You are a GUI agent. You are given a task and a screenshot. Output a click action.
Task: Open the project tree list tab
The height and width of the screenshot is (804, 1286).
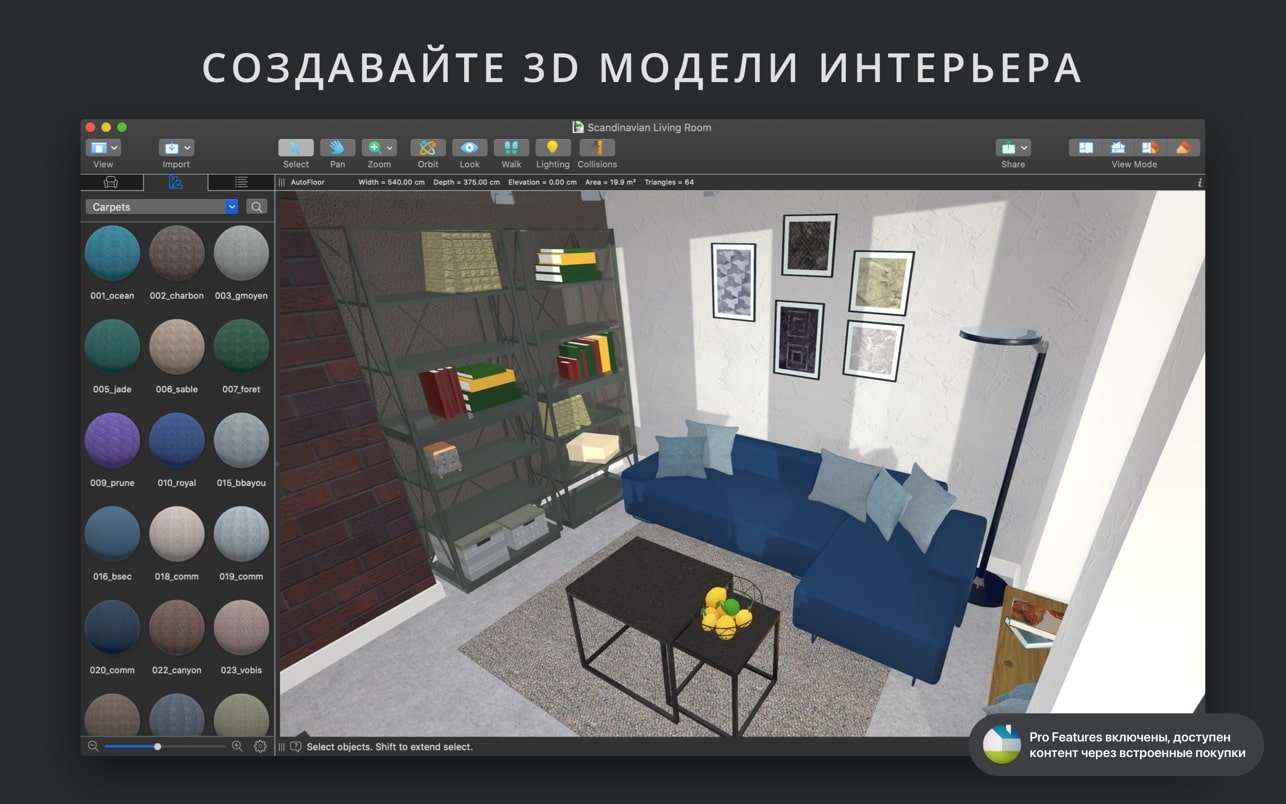240,182
